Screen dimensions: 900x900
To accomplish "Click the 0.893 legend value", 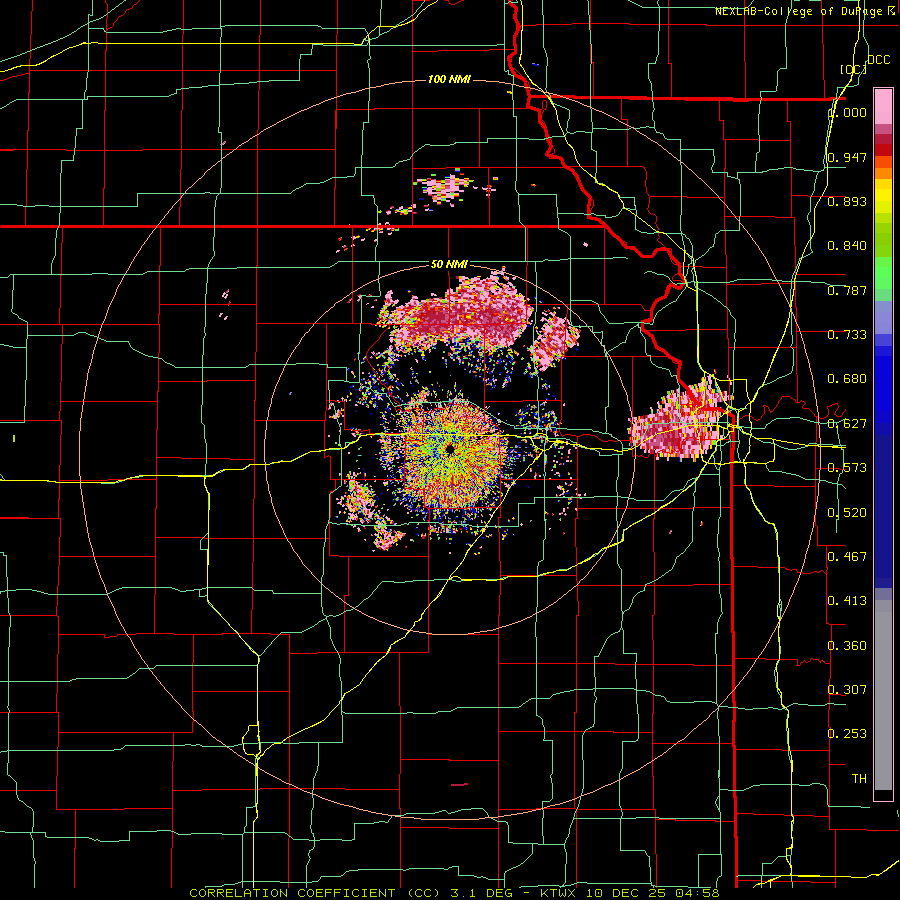I will [847, 201].
